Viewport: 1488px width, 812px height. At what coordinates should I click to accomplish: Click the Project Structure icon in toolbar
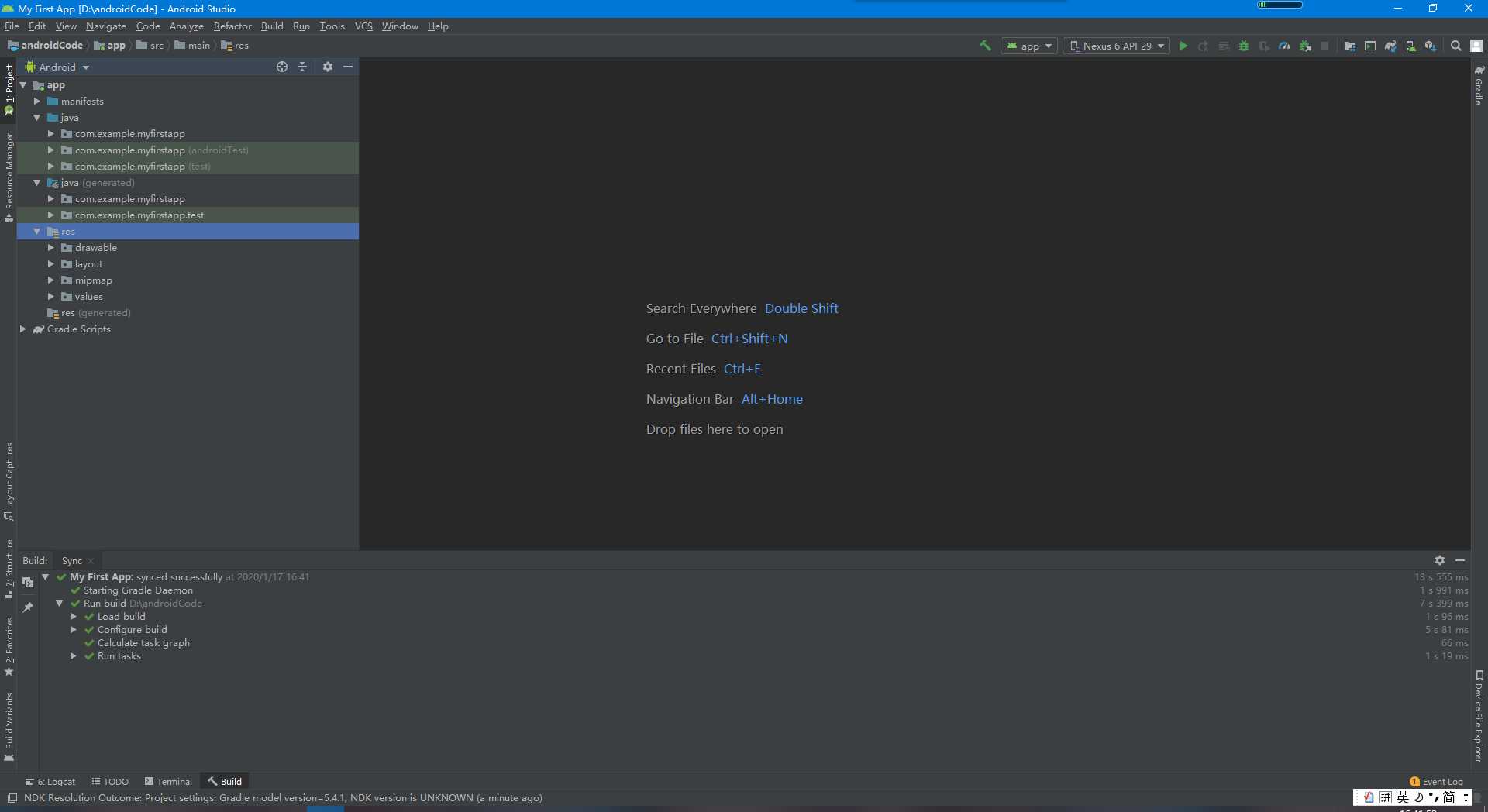click(x=1349, y=46)
